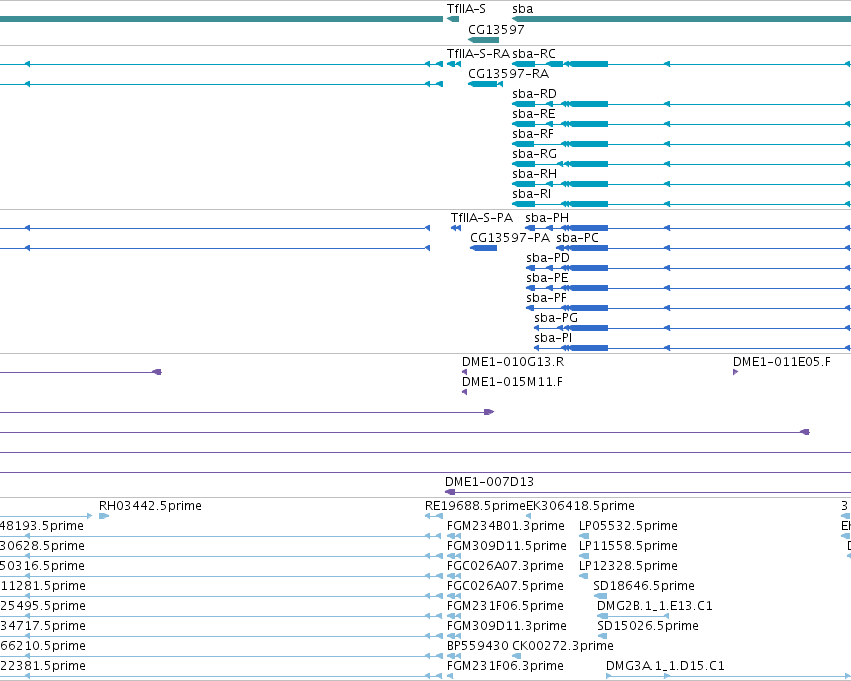The image size is (851, 681).
Task: Click the CG13597-PA protein bar
Action: [x=484, y=248]
